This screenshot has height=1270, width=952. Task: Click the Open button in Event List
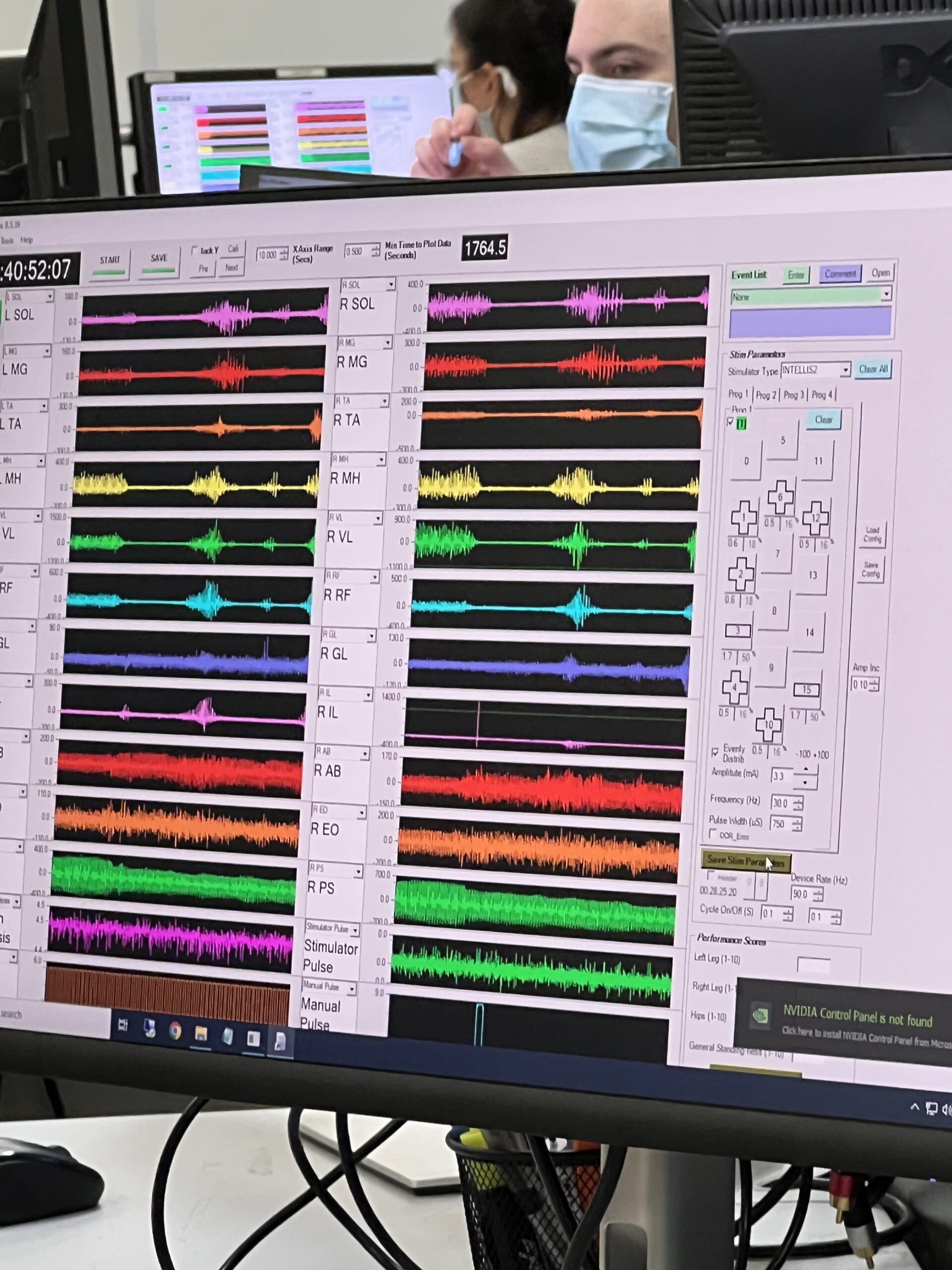(880, 273)
